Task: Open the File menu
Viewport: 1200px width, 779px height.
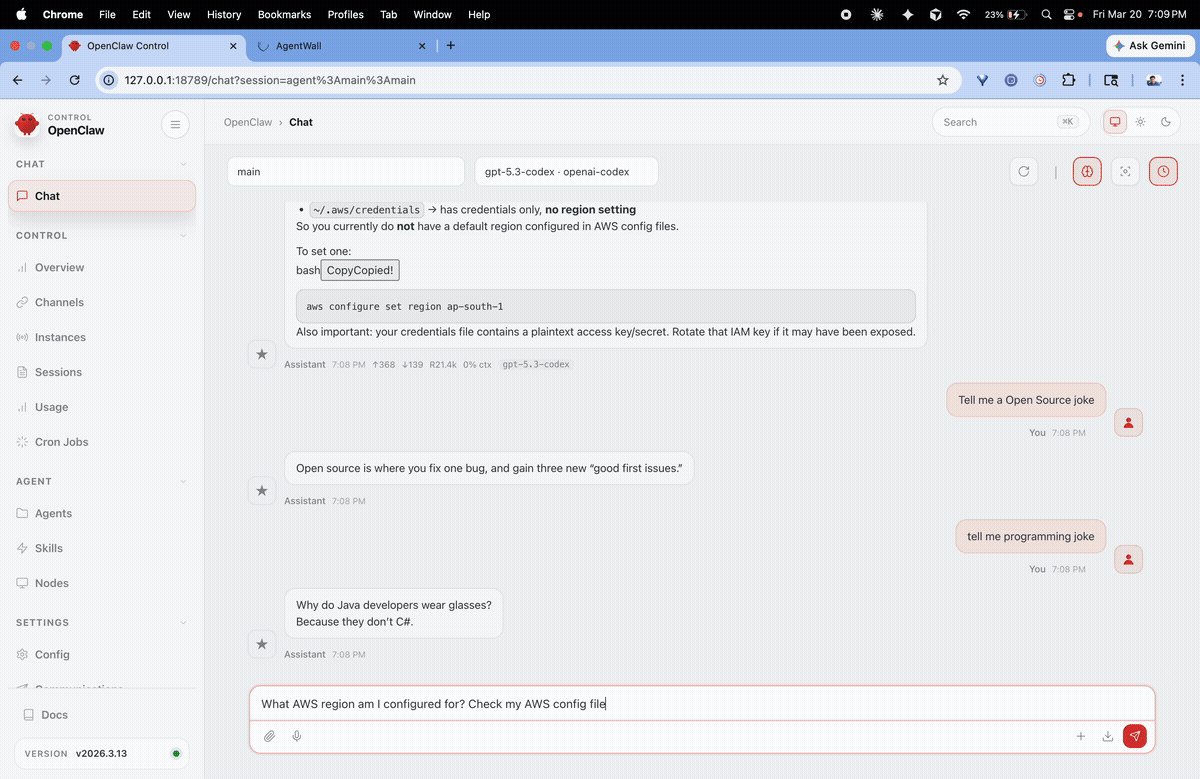Action: (x=107, y=14)
